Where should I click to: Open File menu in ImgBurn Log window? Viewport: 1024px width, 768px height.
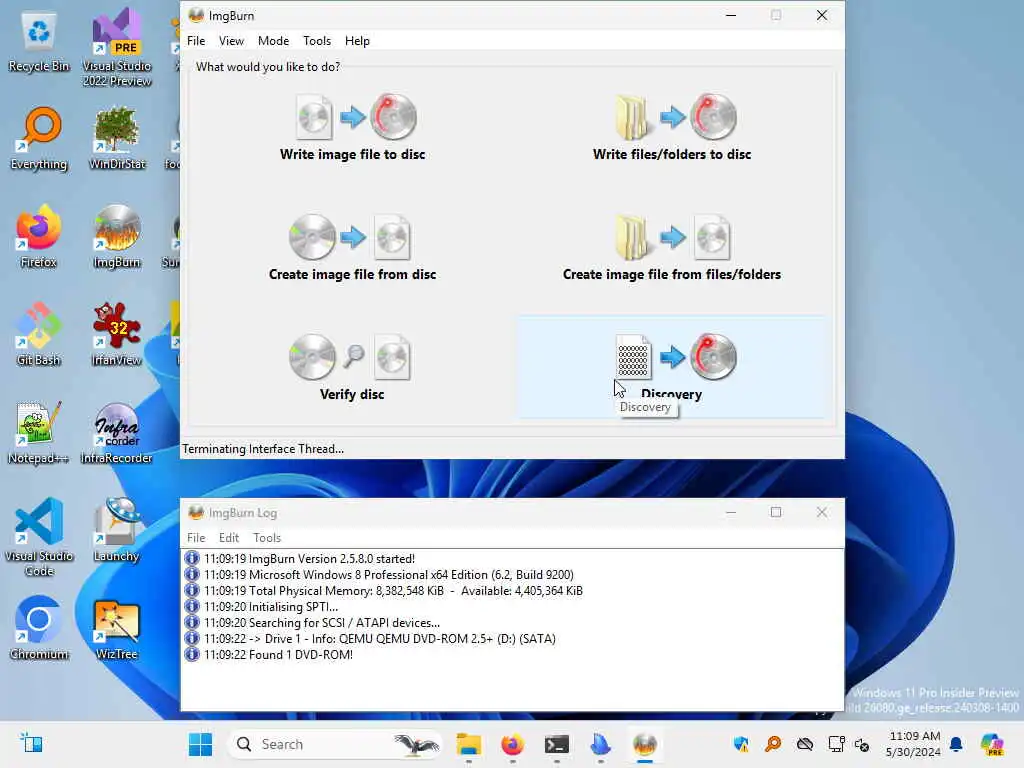pos(196,537)
